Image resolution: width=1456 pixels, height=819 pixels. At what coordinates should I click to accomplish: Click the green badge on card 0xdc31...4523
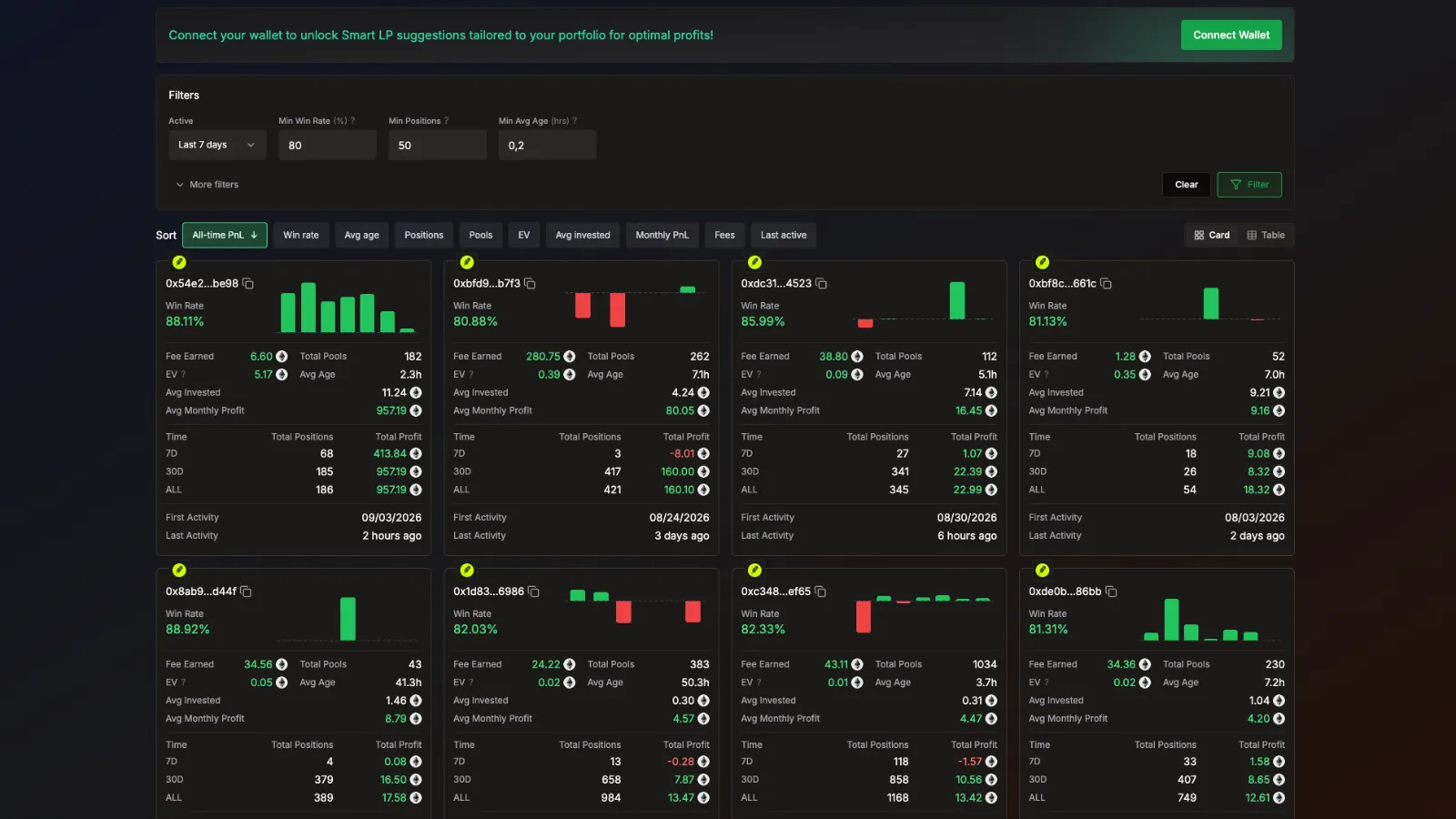[x=754, y=262]
